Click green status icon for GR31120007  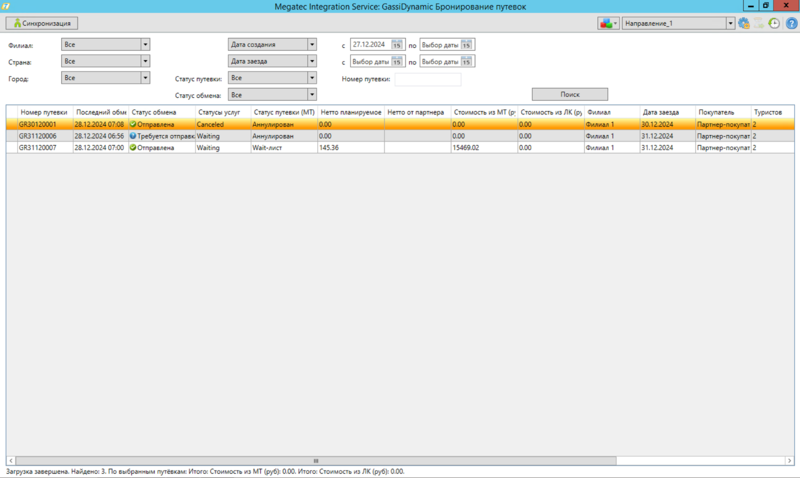[134, 147]
